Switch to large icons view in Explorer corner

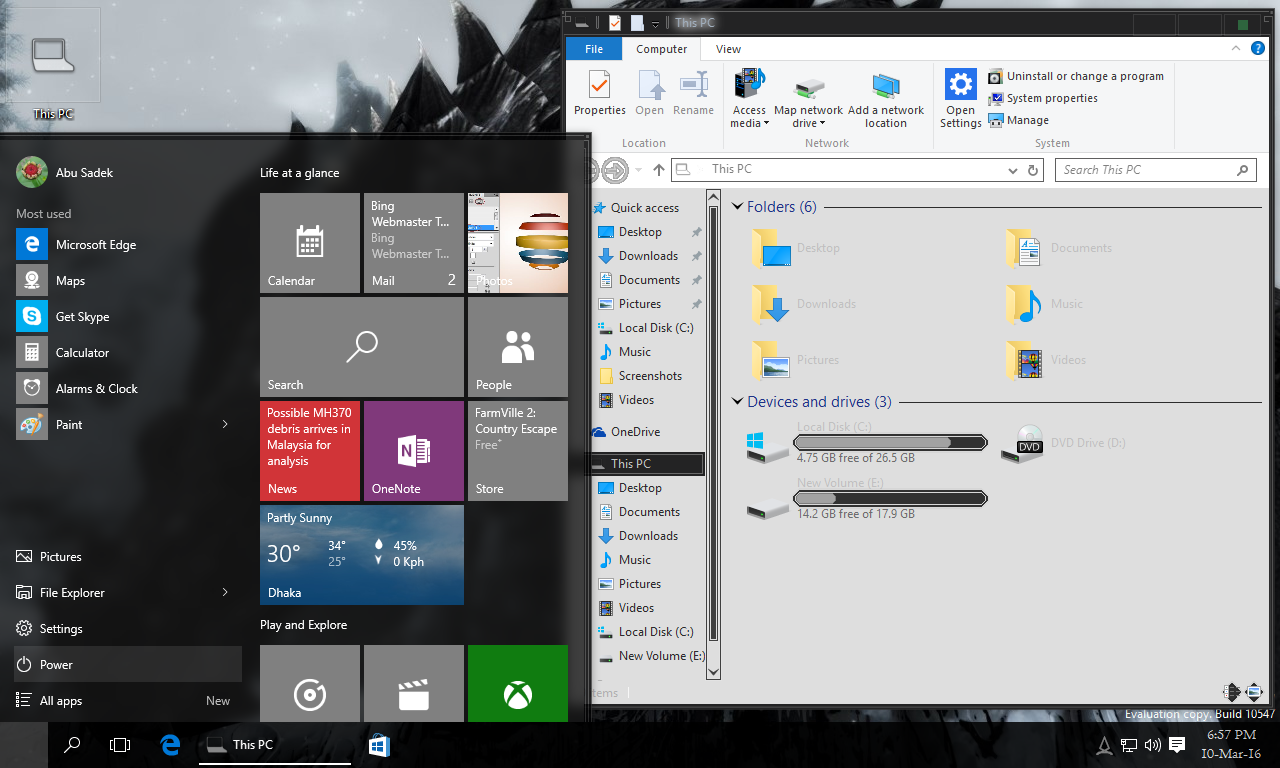(1253, 692)
